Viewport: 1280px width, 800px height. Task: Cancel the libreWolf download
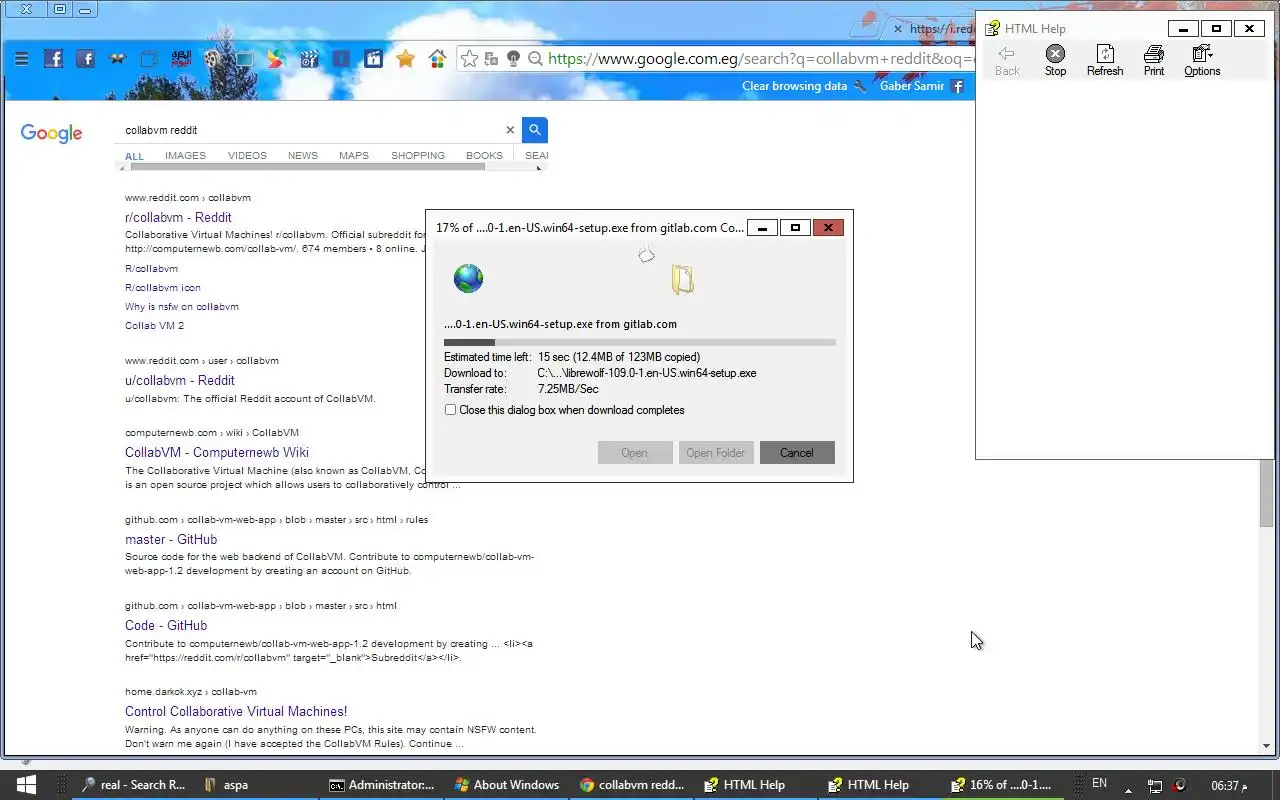797,453
